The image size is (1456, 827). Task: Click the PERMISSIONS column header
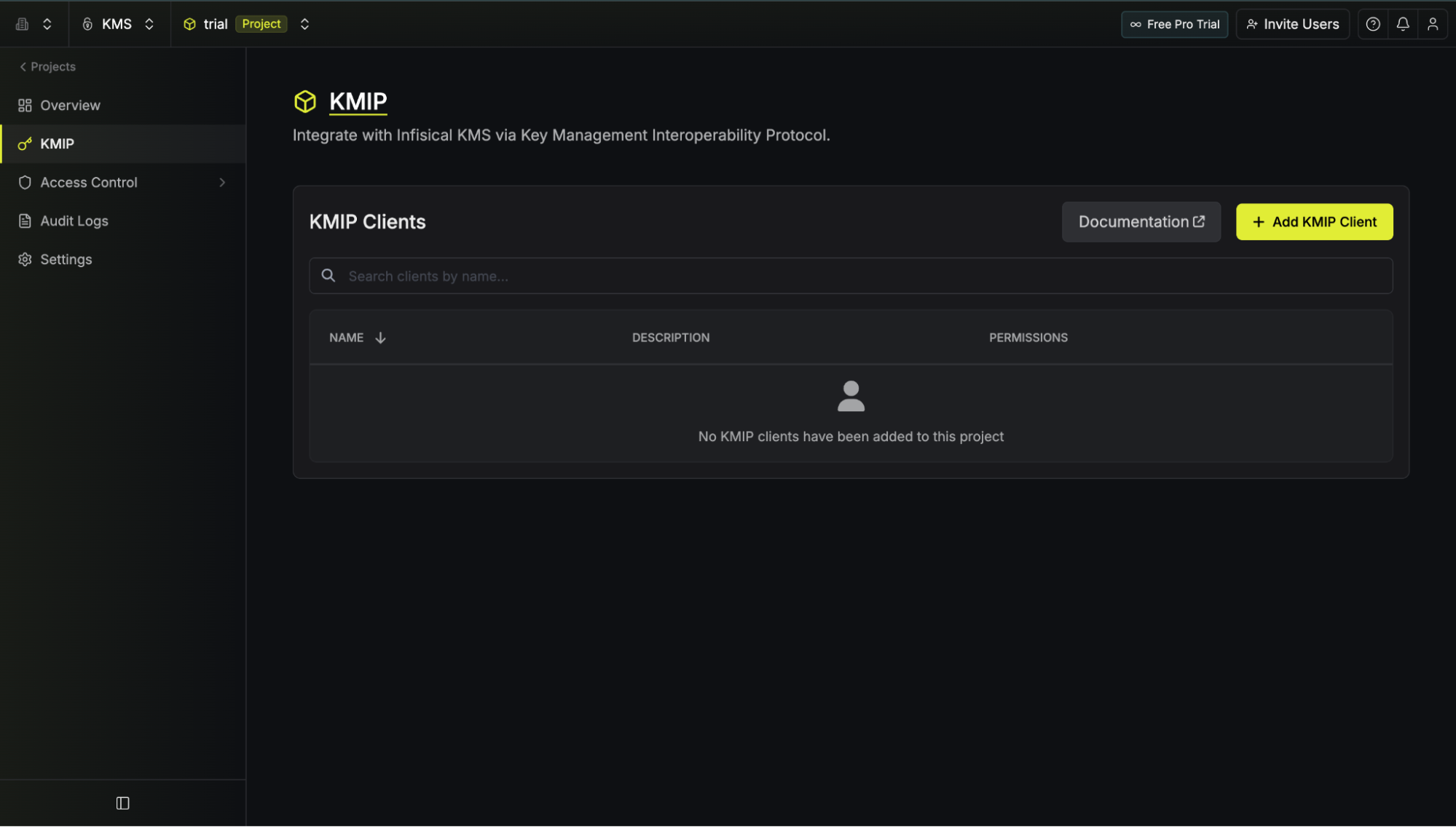point(1028,338)
